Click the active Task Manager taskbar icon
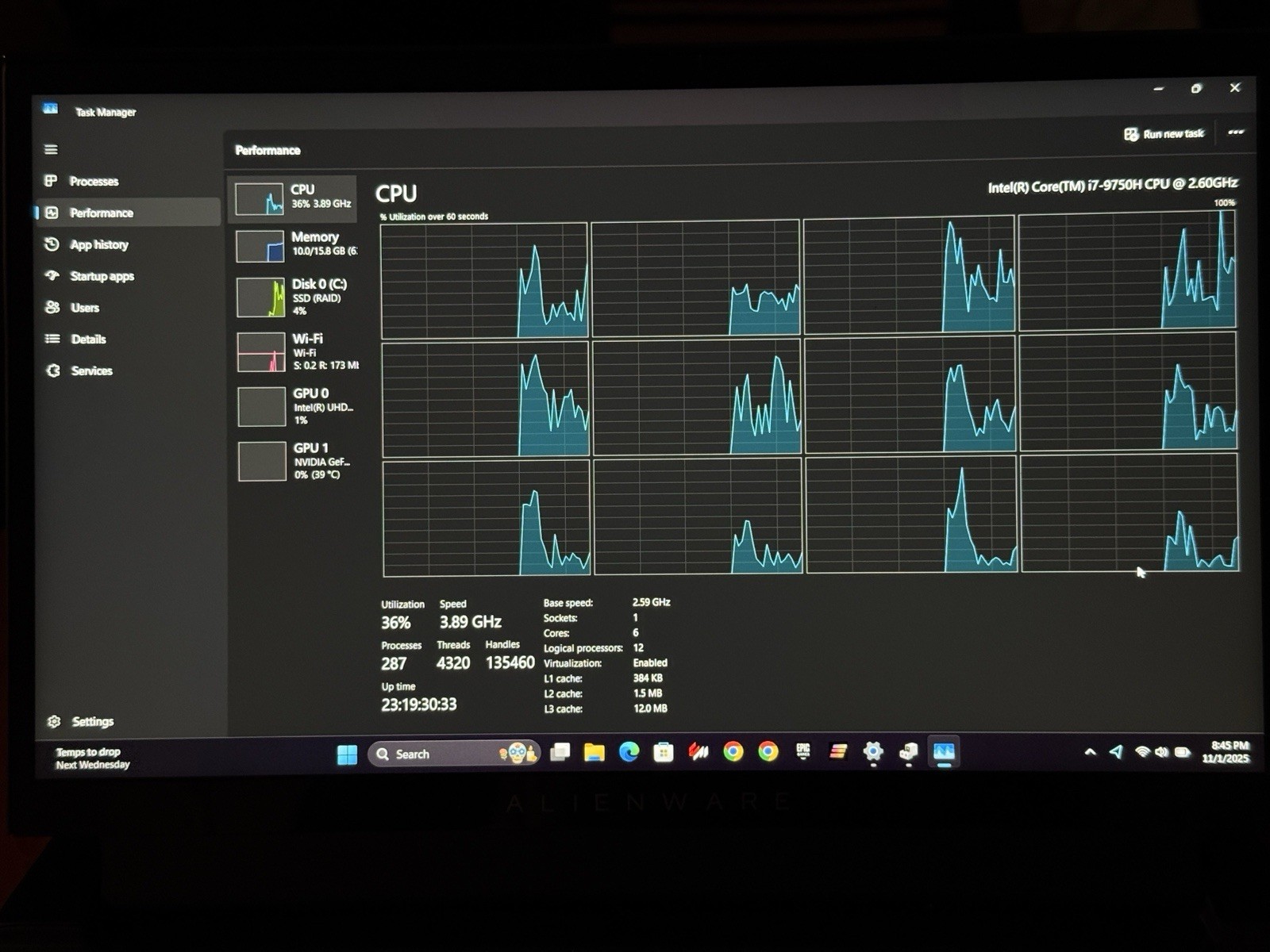Screen dimensions: 1270x952 [x=943, y=751]
